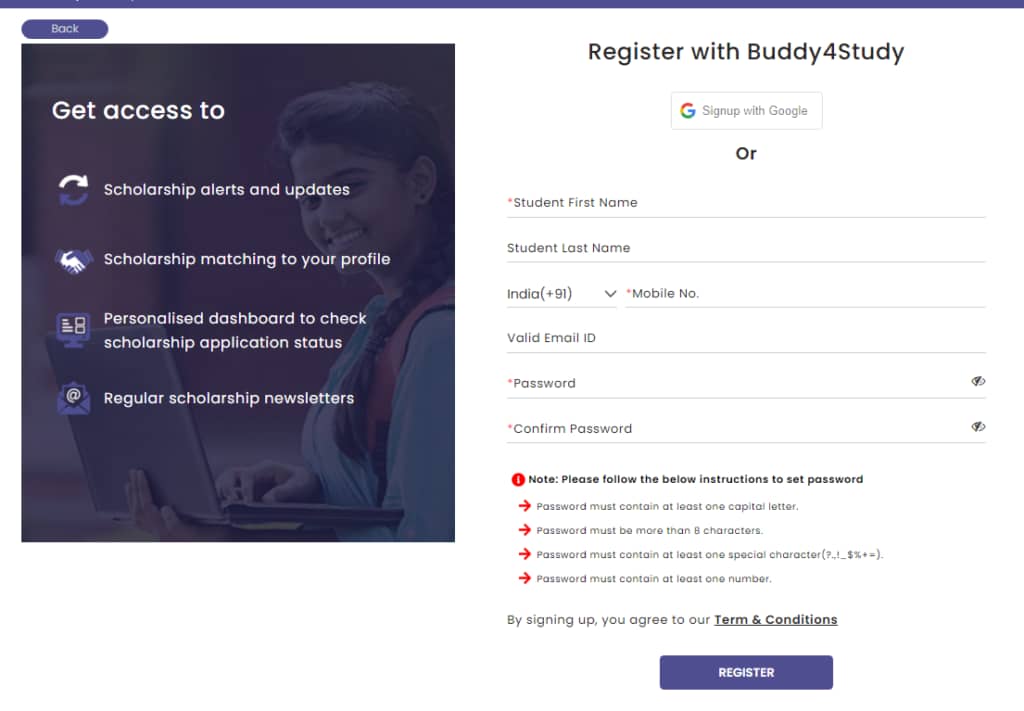
Task: Expand country code list via chevron arrow
Action: point(610,294)
